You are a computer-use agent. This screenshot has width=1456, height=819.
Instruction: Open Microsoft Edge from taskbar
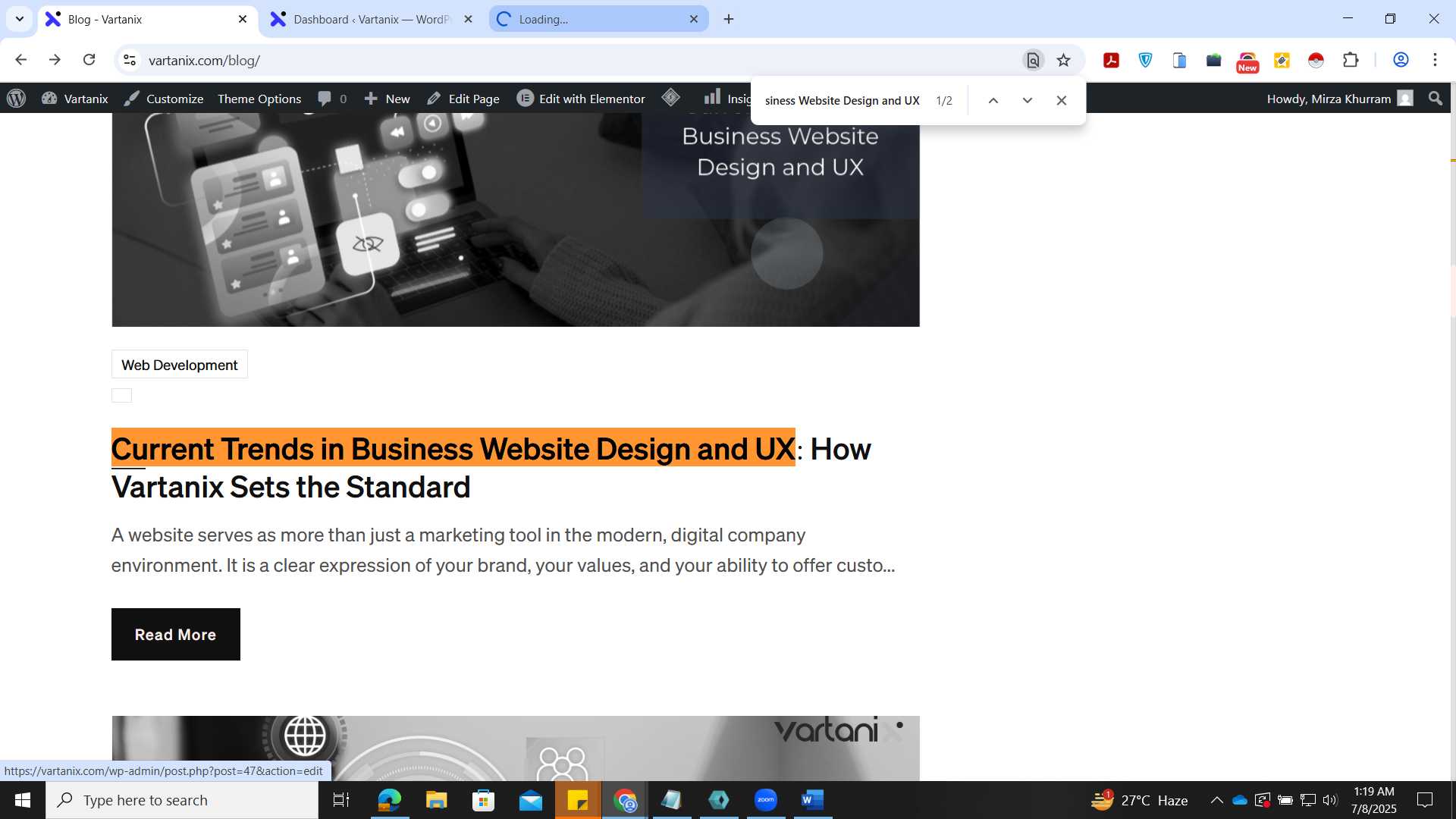click(389, 800)
